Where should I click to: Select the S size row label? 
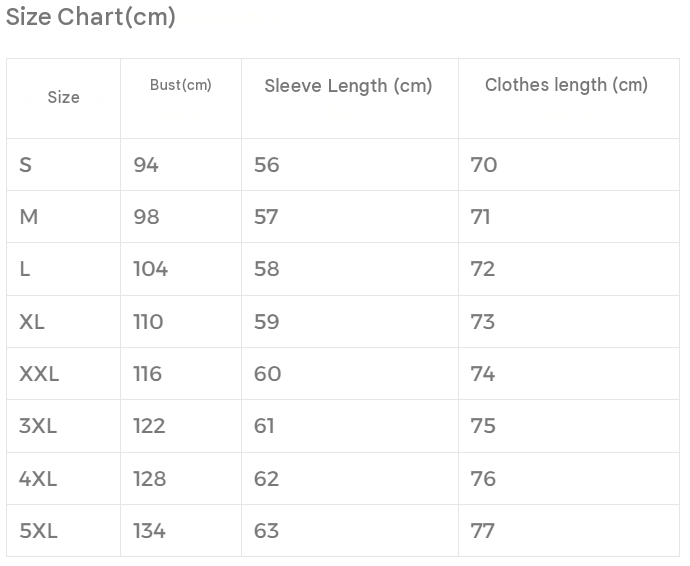point(26,165)
